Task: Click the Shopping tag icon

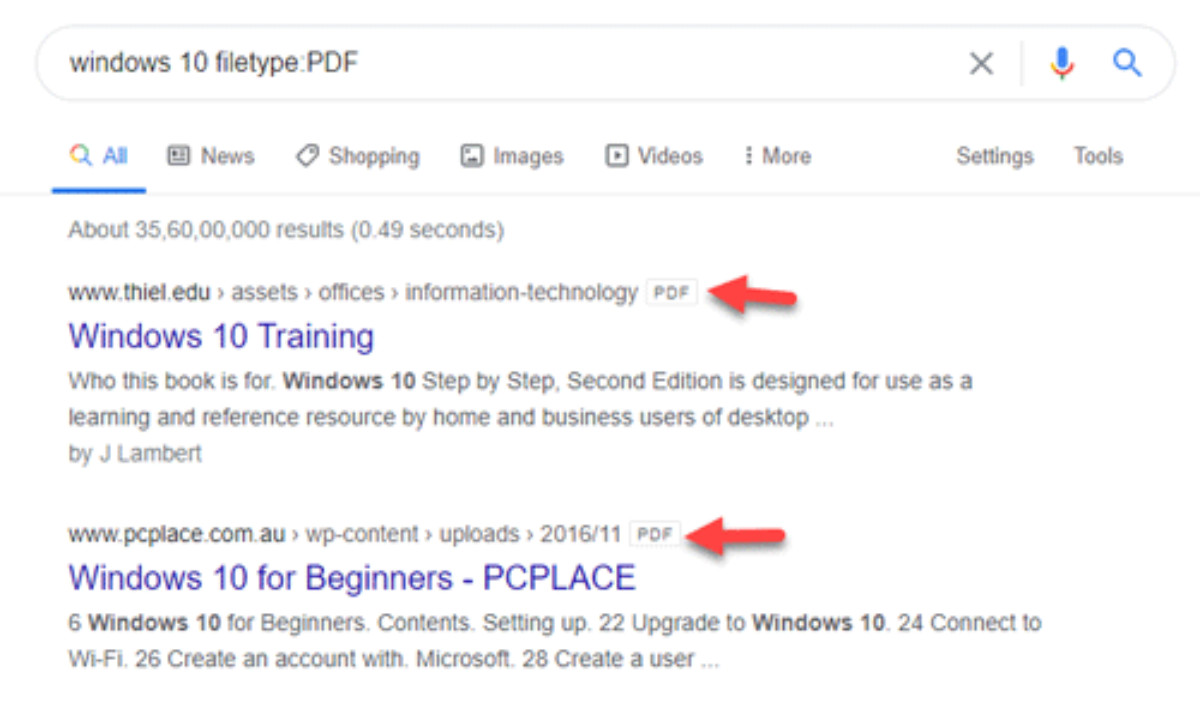Action: [307, 156]
